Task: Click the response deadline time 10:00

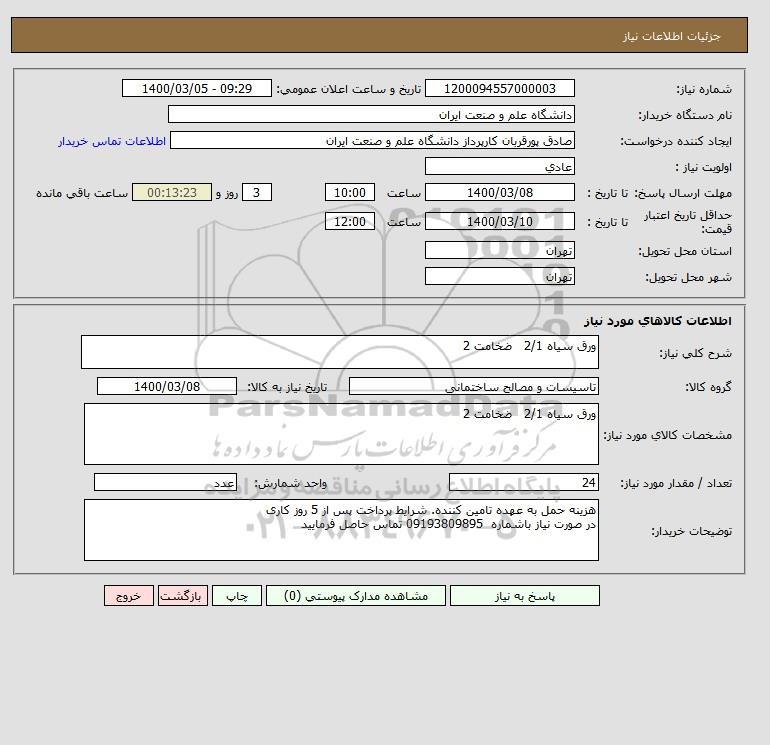Action: click(350, 193)
